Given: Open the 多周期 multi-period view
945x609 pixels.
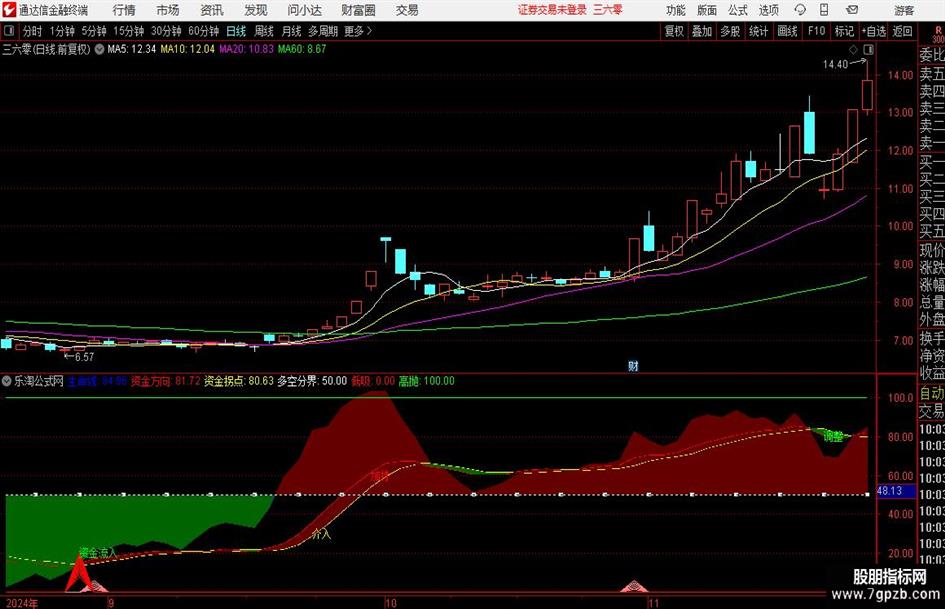Looking at the screenshot, I should point(323,31).
